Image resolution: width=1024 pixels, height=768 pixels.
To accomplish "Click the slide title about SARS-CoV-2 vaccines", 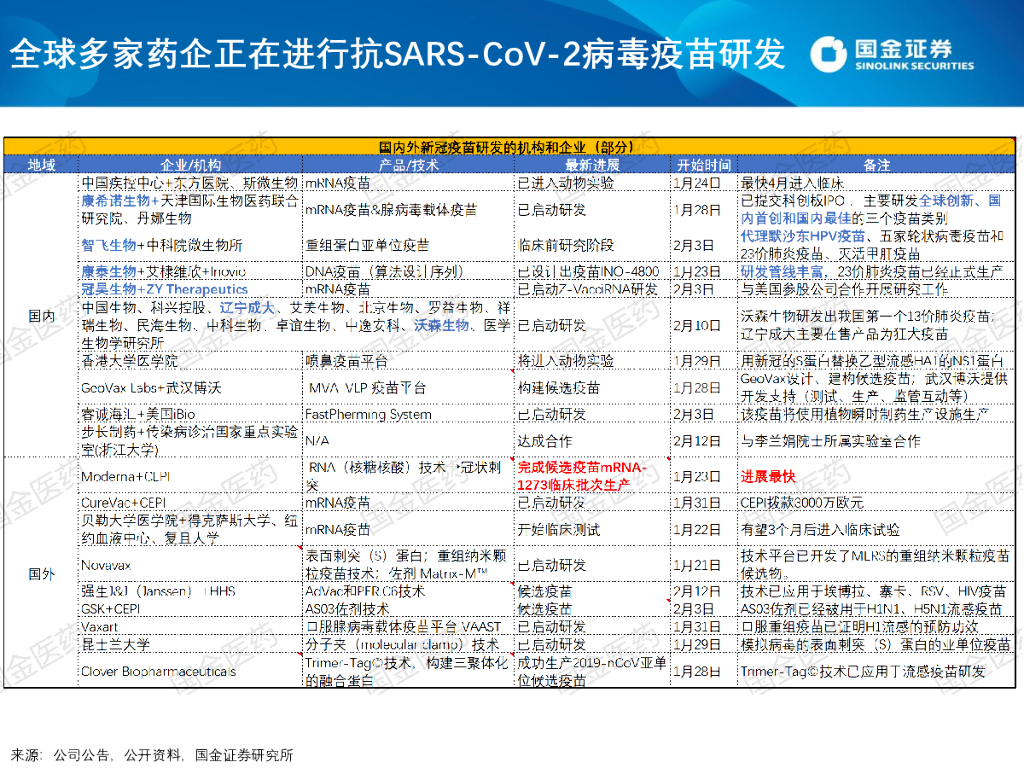I will click(397, 54).
